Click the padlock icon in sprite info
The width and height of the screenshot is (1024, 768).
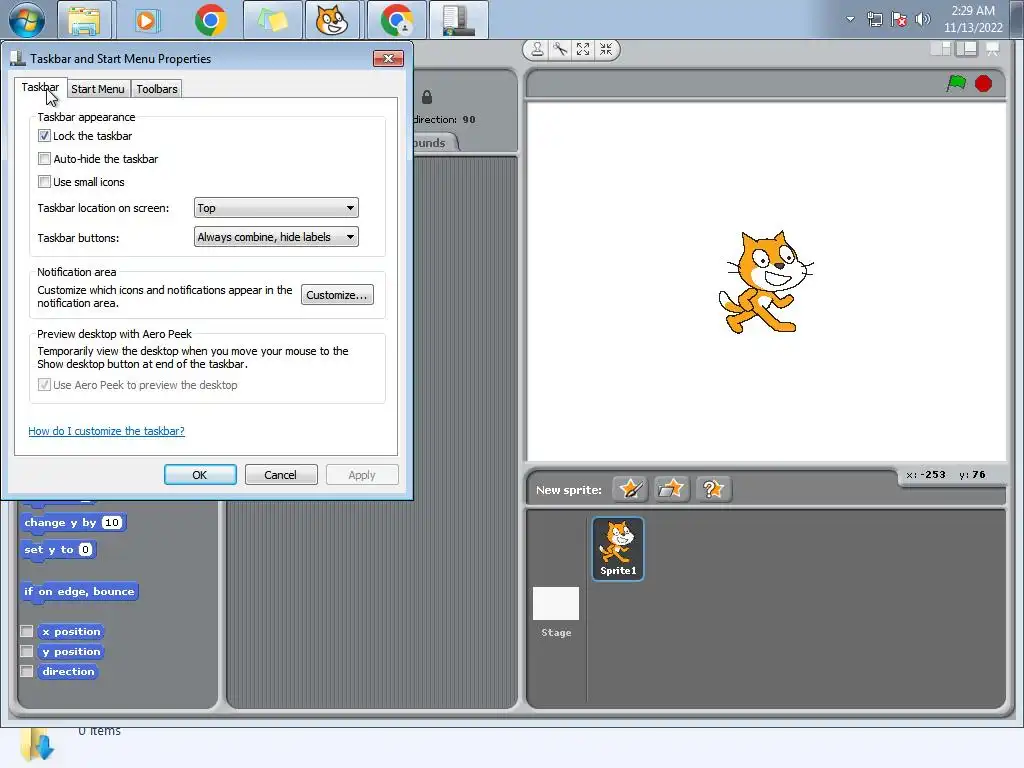click(426, 97)
